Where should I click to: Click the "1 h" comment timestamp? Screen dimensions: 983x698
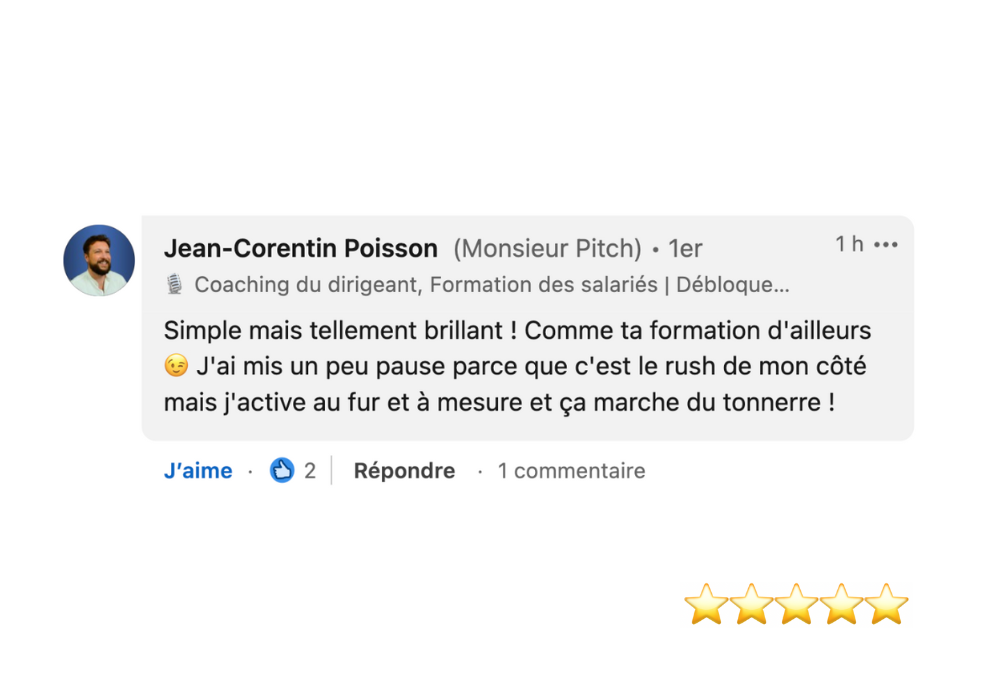click(849, 245)
